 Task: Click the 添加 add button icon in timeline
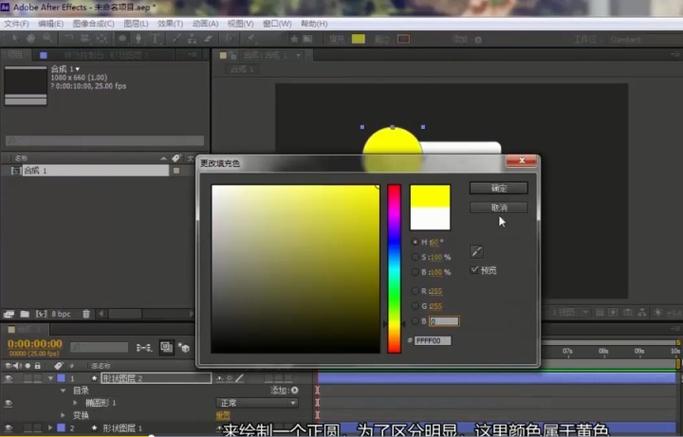pyautogui.click(x=294, y=390)
